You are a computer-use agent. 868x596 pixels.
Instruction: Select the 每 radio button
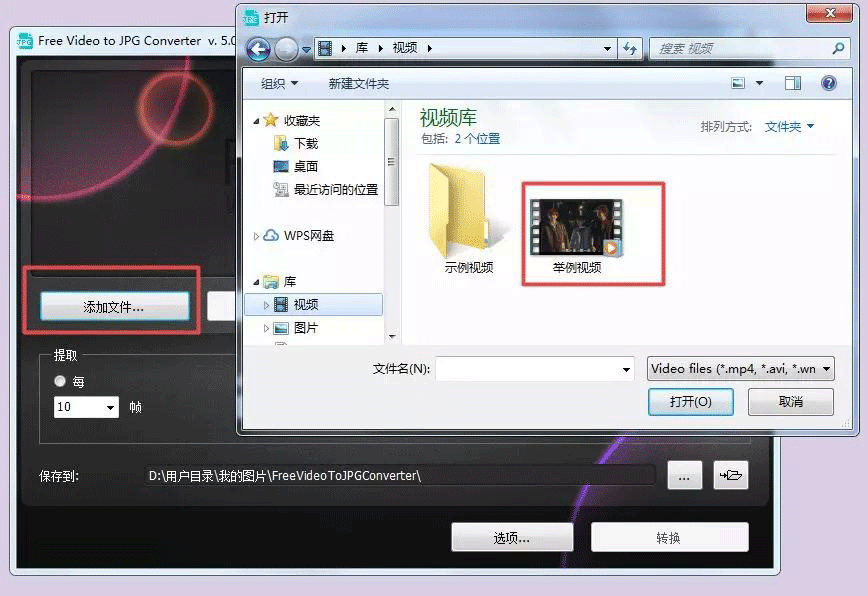61,381
